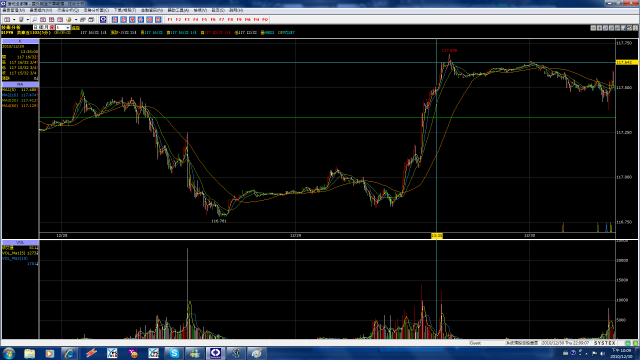Click the second chart-view icon at top right
640x360 pixels.
[x=599, y=28]
